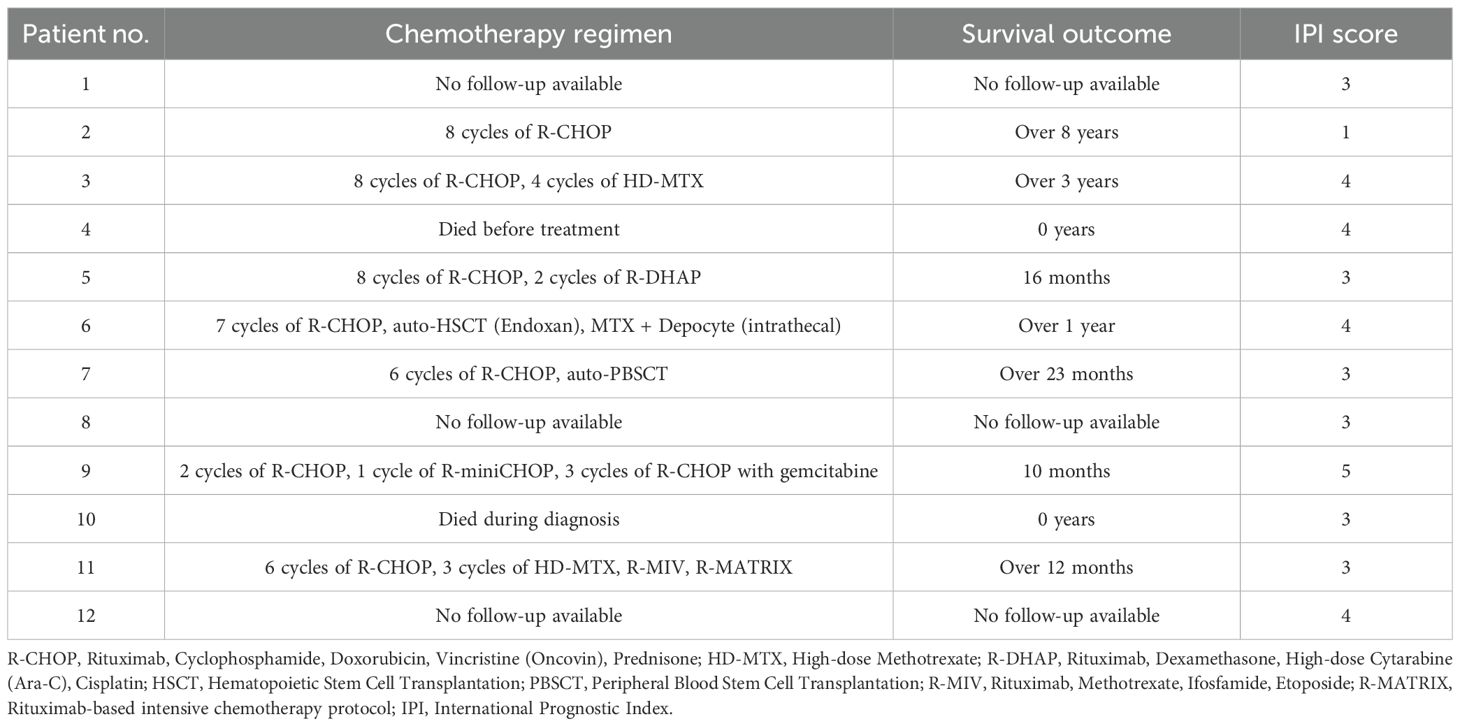
Task: Click the 'Patient no.' column header
Action: tap(86, 34)
